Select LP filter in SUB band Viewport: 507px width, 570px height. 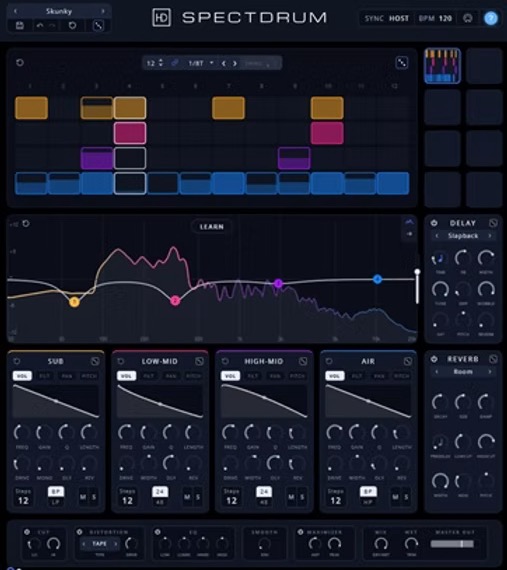coord(56,502)
